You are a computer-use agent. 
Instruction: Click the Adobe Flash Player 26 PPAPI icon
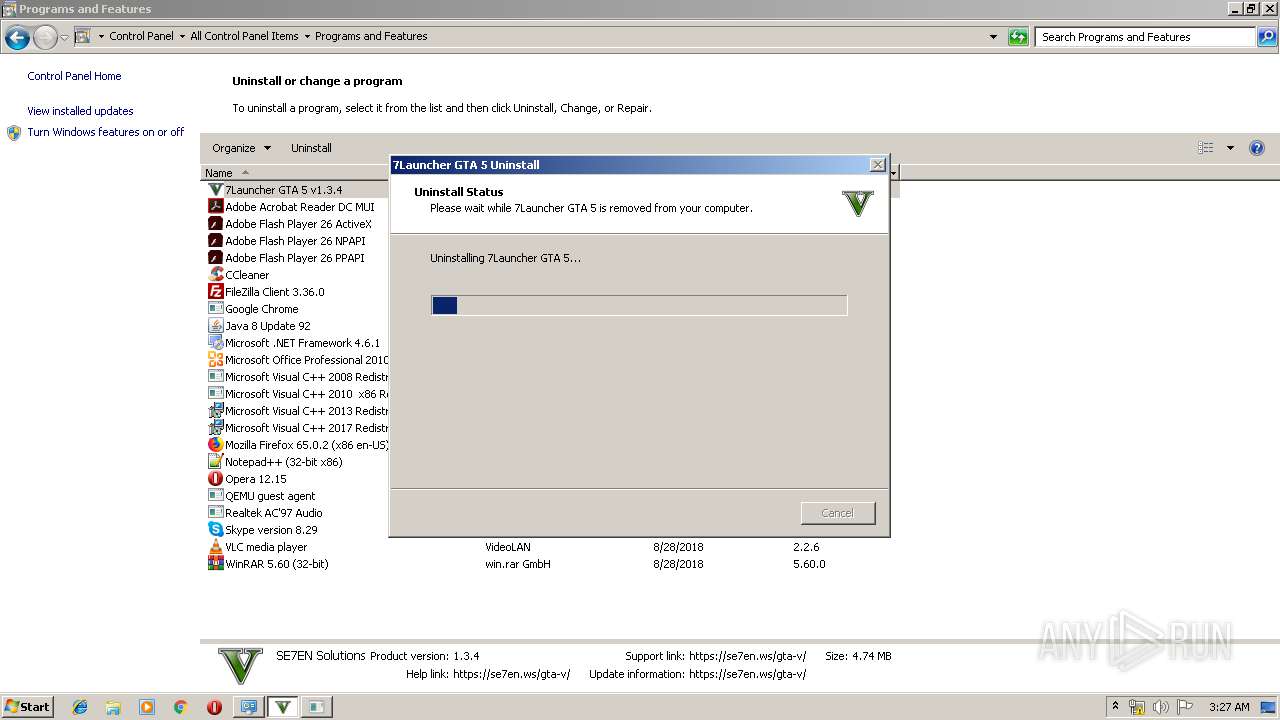(215, 258)
